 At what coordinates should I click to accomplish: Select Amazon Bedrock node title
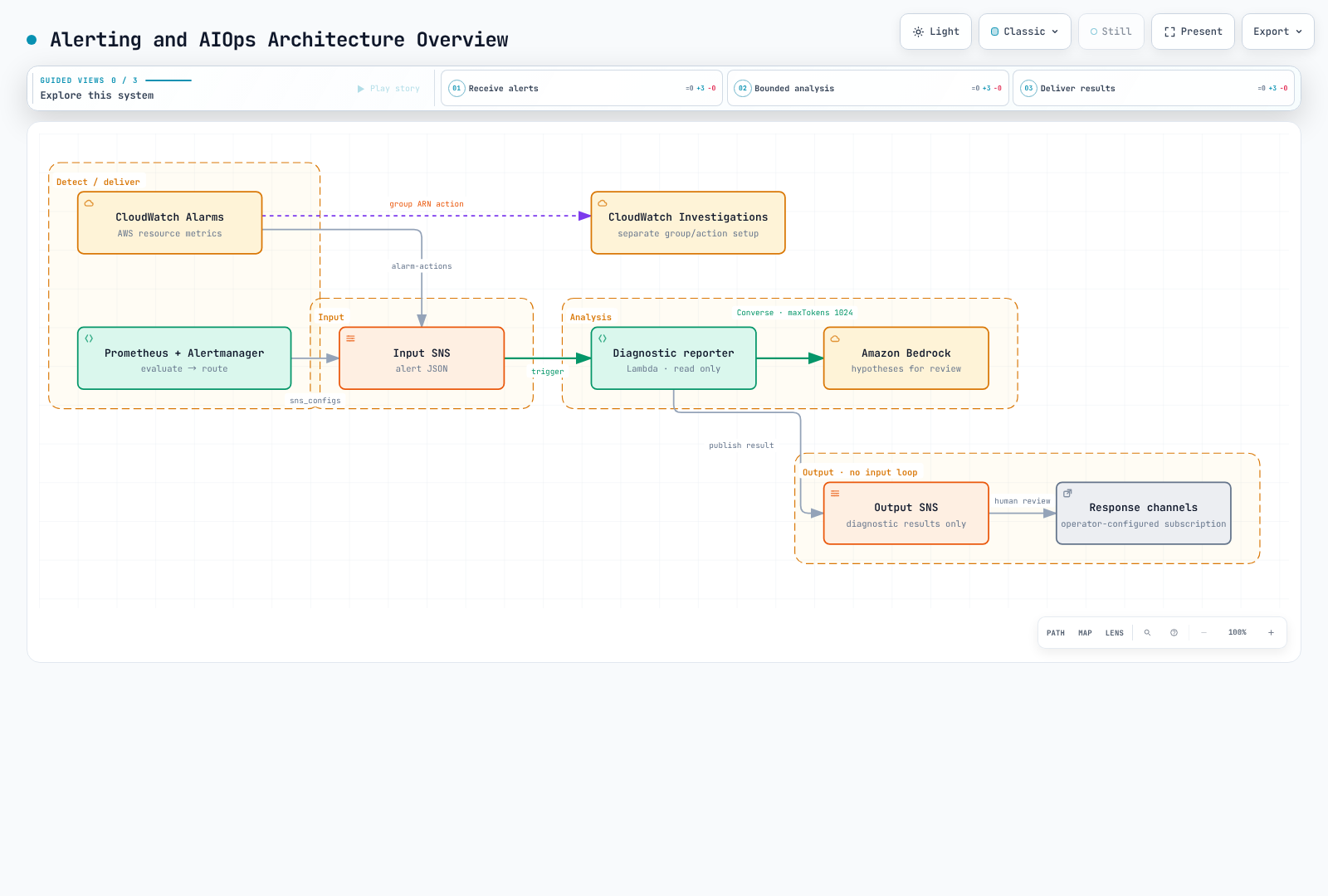tap(906, 353)
